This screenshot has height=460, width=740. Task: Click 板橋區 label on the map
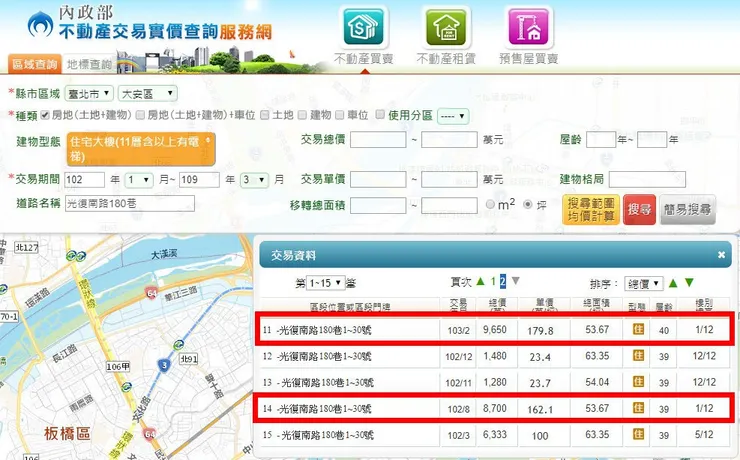tap(67, 434)
